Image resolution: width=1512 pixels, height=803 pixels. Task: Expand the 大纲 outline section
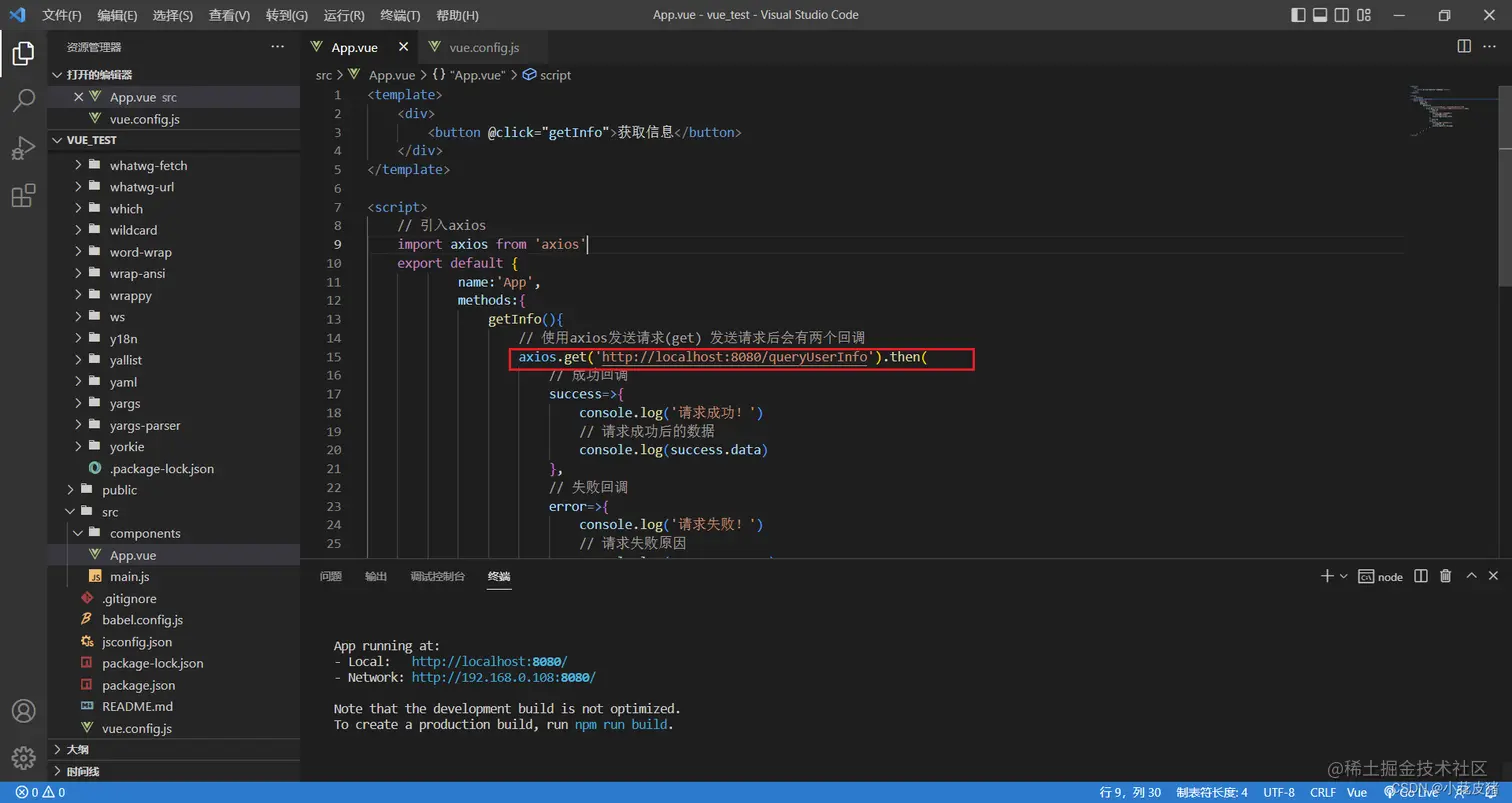pos(174,749)
